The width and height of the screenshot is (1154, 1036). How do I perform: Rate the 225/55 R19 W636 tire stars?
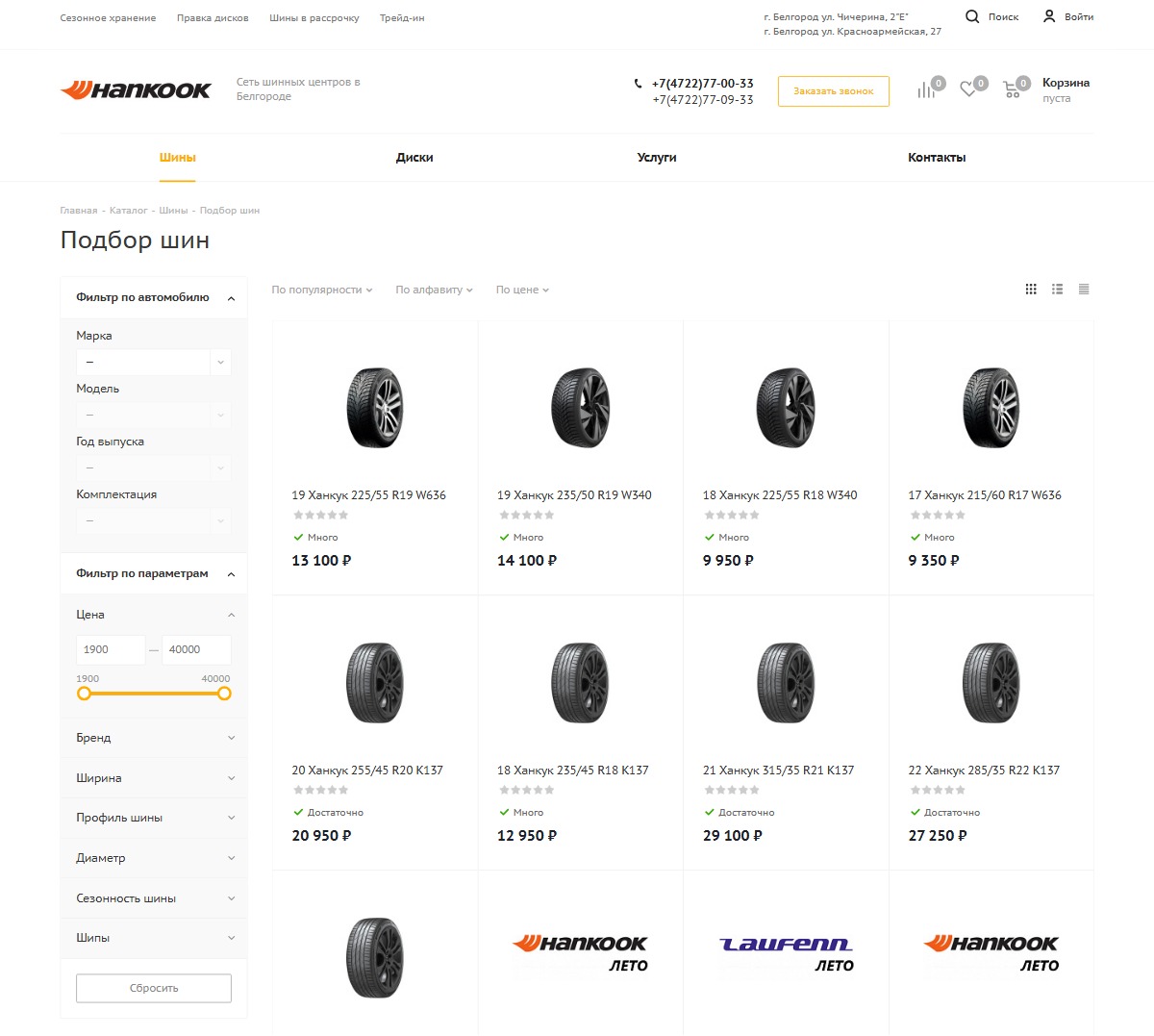pos(320,516)
